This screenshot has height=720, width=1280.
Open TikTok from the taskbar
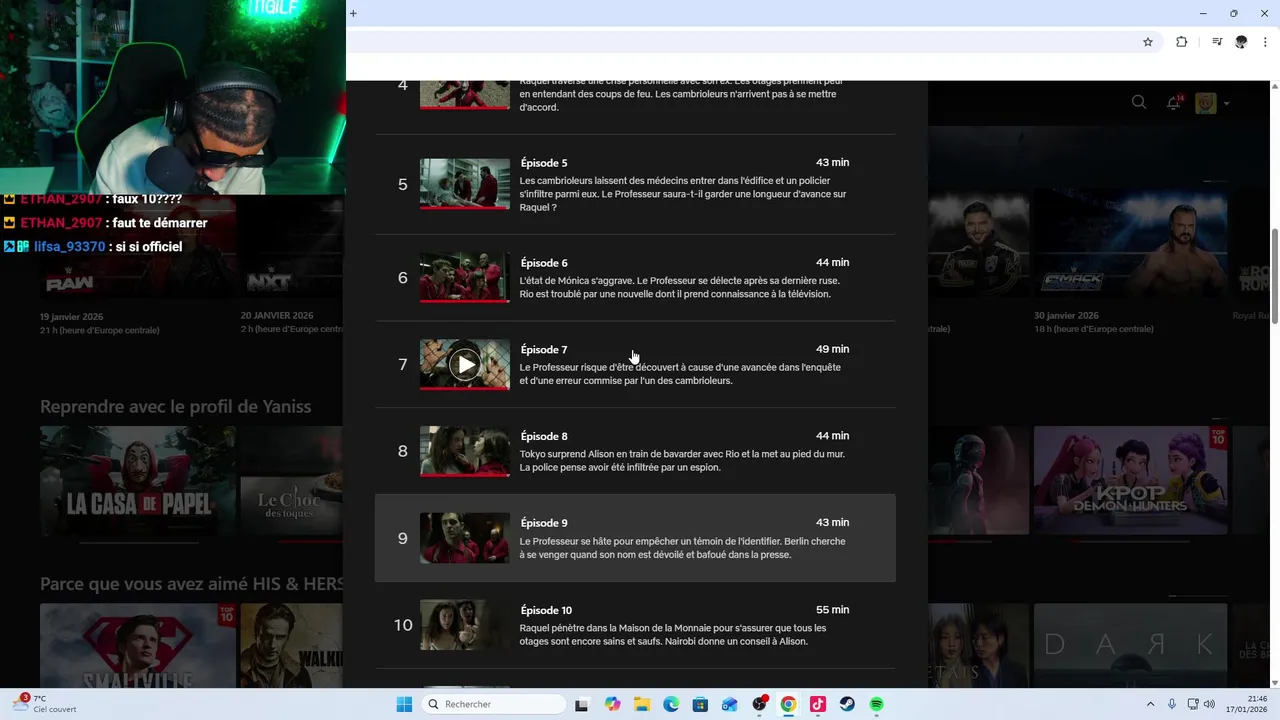pyautogui.click(x=818, y=704)
